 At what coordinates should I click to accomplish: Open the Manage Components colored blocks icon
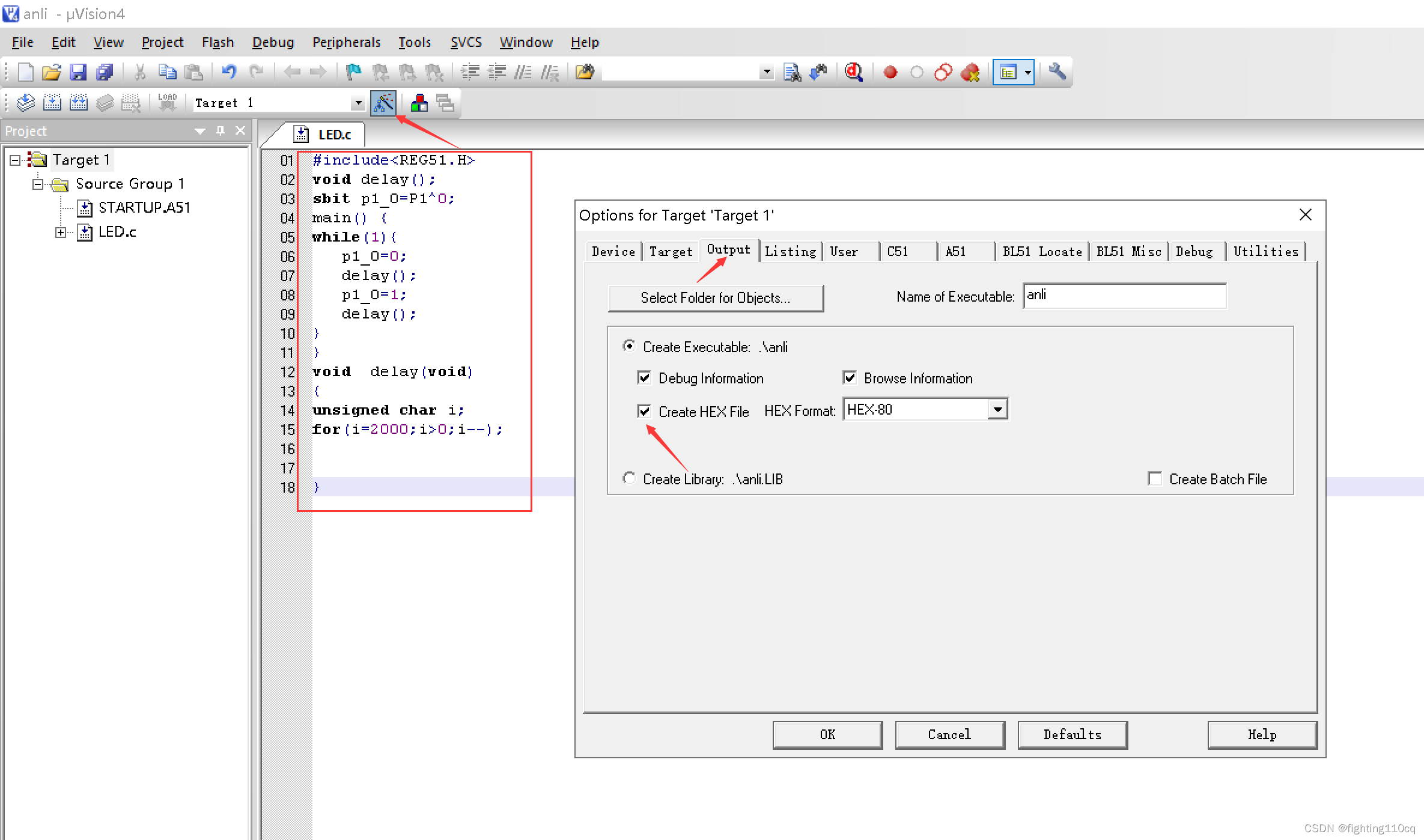(x=419, y=103)
